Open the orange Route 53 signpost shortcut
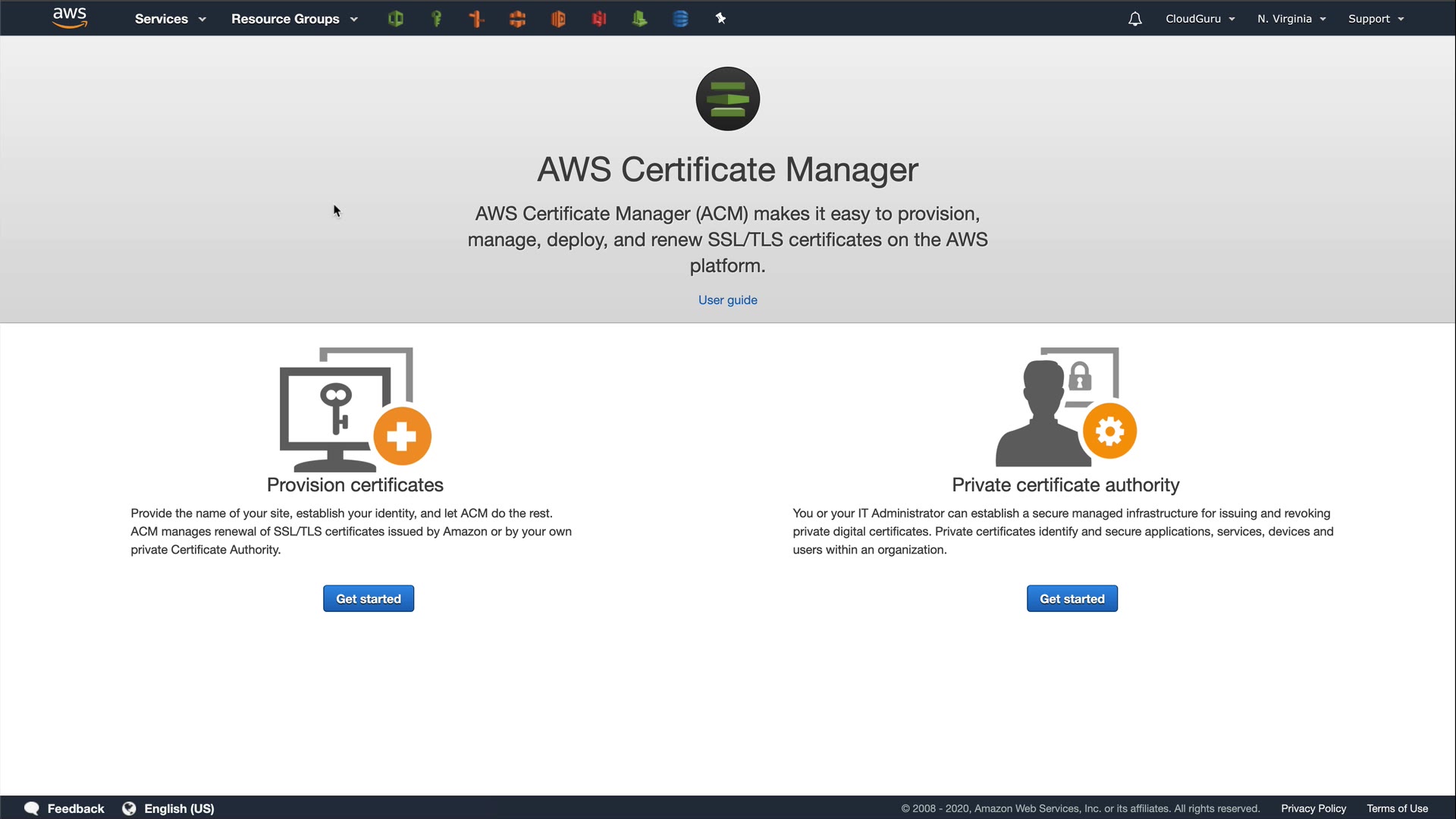This screenshot has width=1456, height=819. (x=476, y=19)
